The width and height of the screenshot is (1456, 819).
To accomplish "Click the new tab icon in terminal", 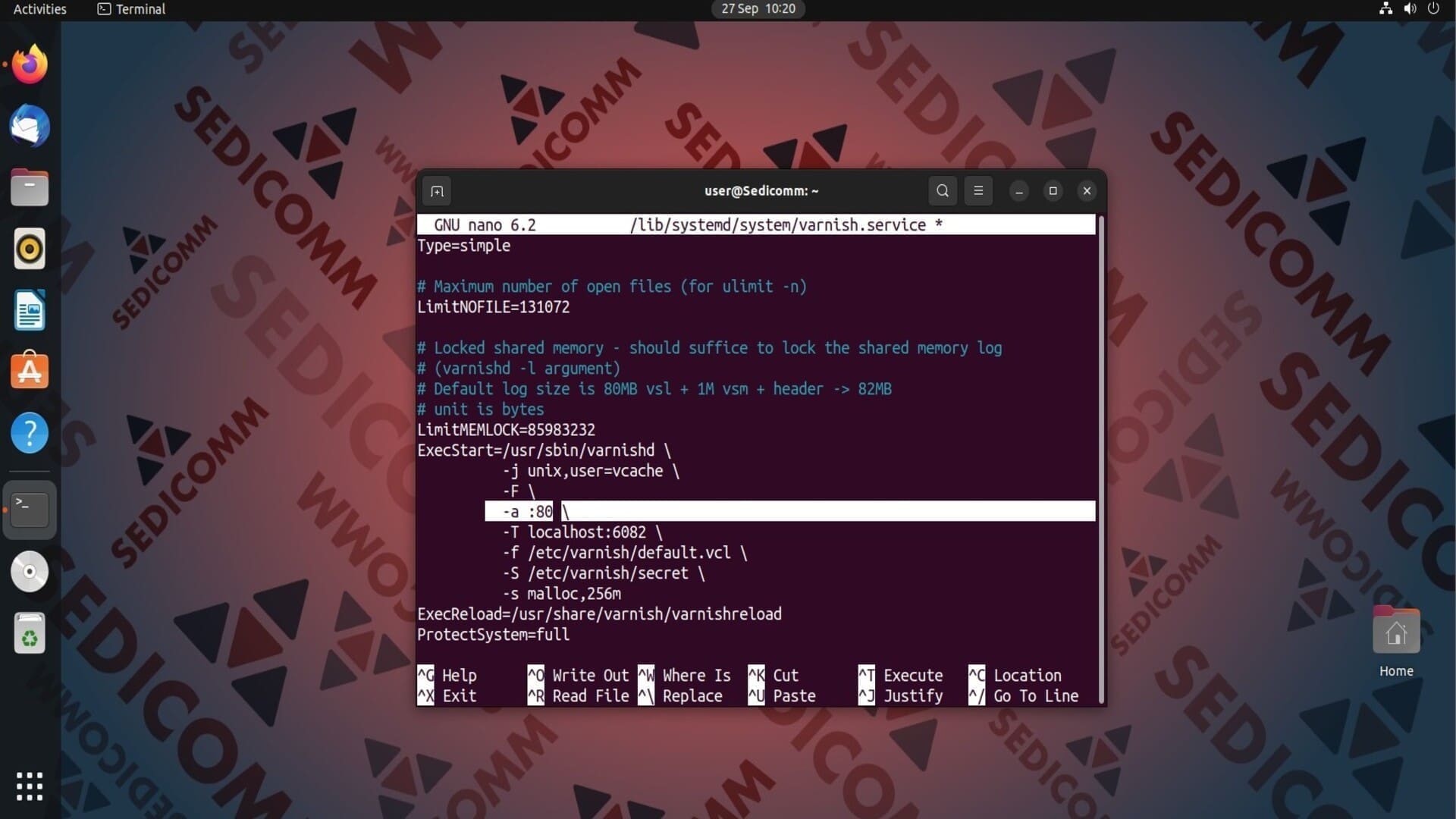I will point(437,191).
